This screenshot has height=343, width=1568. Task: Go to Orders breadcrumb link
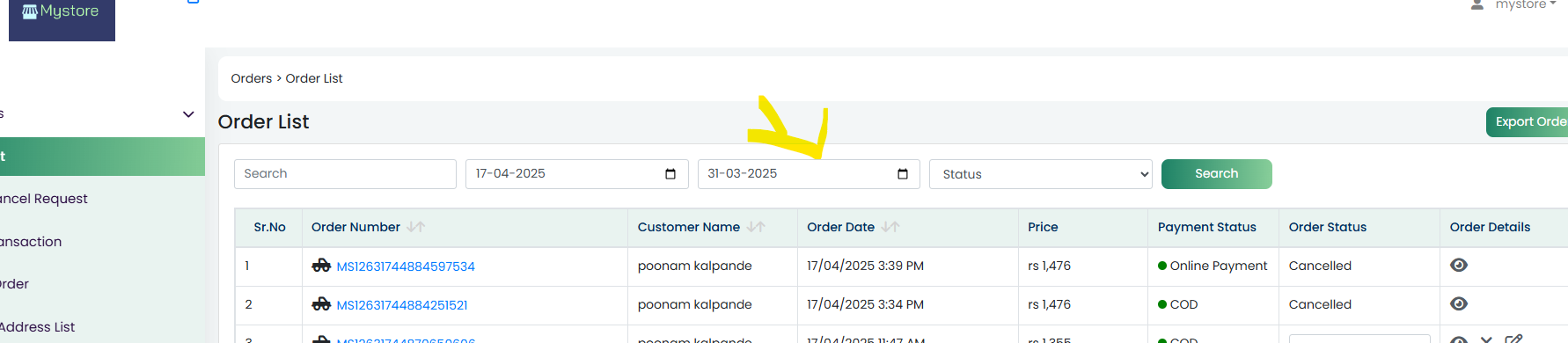(x=252, y=78)
